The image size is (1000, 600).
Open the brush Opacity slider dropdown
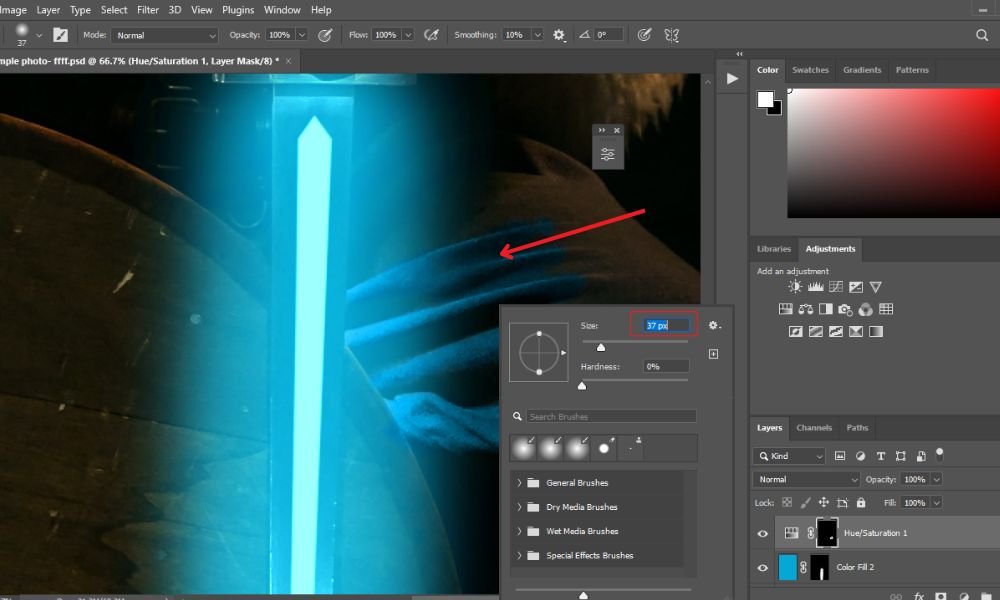point(302,35)
